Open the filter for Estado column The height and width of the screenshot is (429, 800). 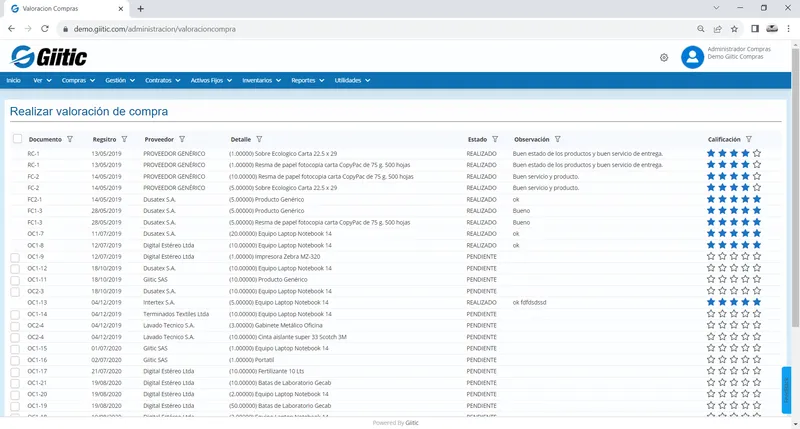495,139
